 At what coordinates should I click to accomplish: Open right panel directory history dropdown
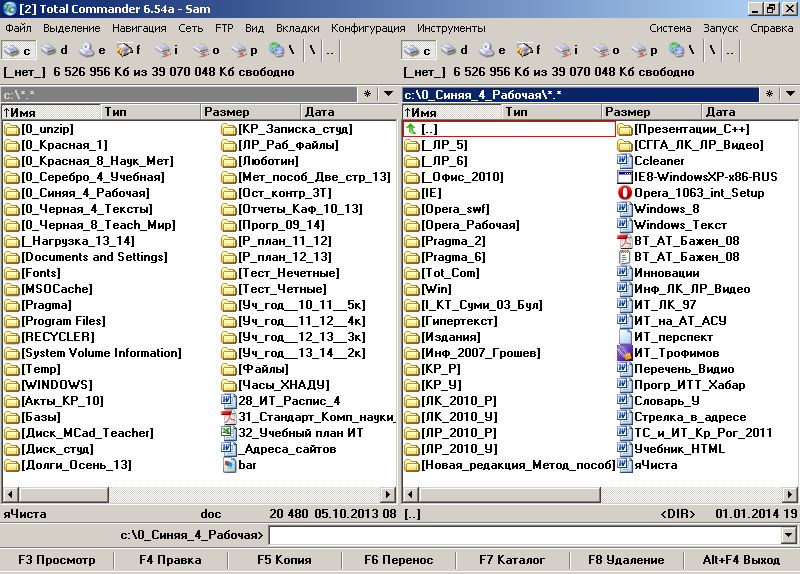tap(790, 94)
